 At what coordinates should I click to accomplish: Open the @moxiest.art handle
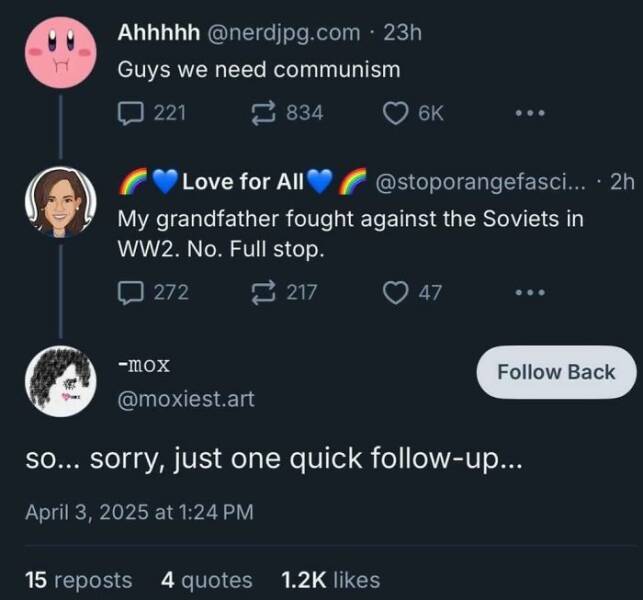(x=186, y=399)
